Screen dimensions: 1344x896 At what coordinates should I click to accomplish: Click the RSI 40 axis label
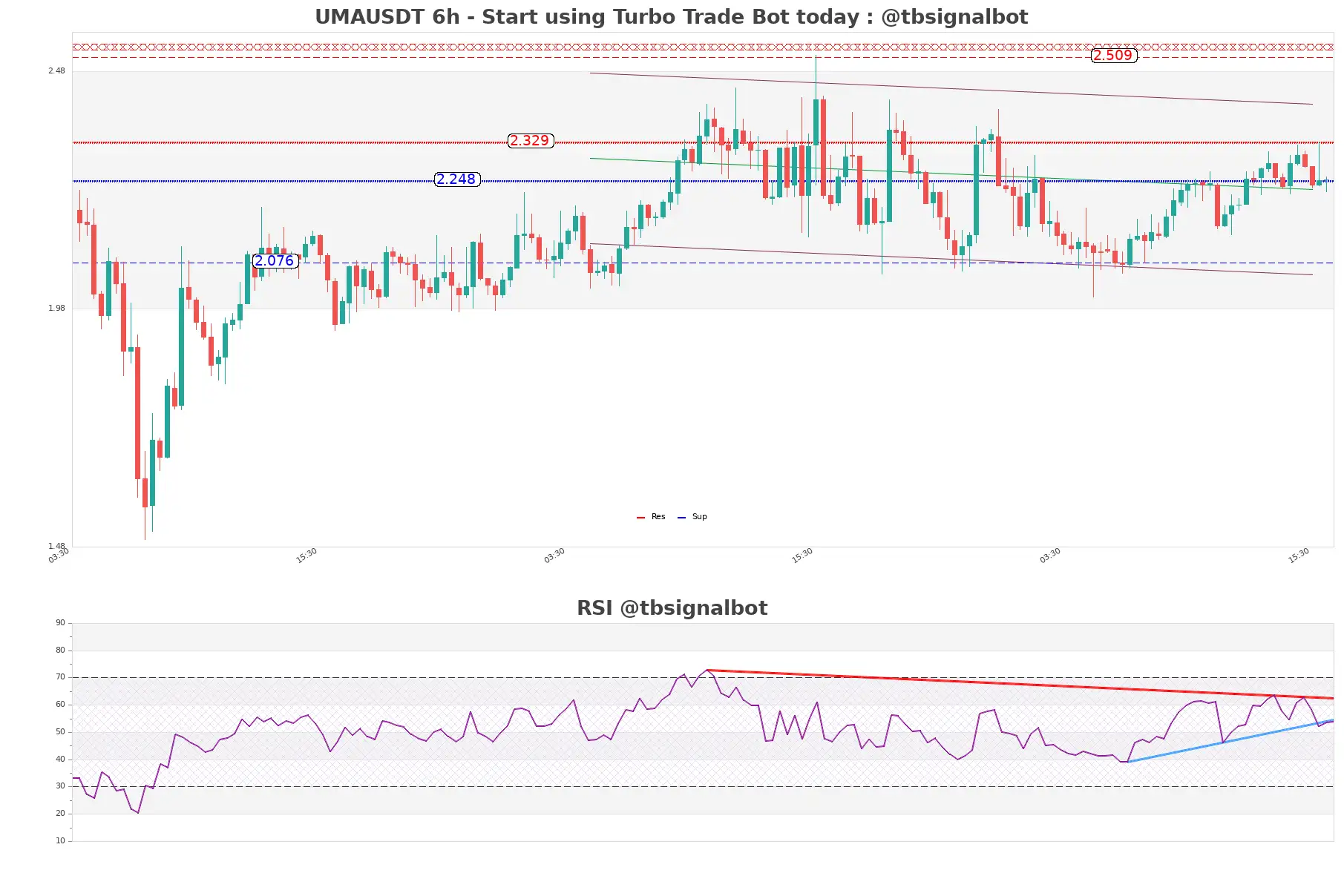[60, 760]
